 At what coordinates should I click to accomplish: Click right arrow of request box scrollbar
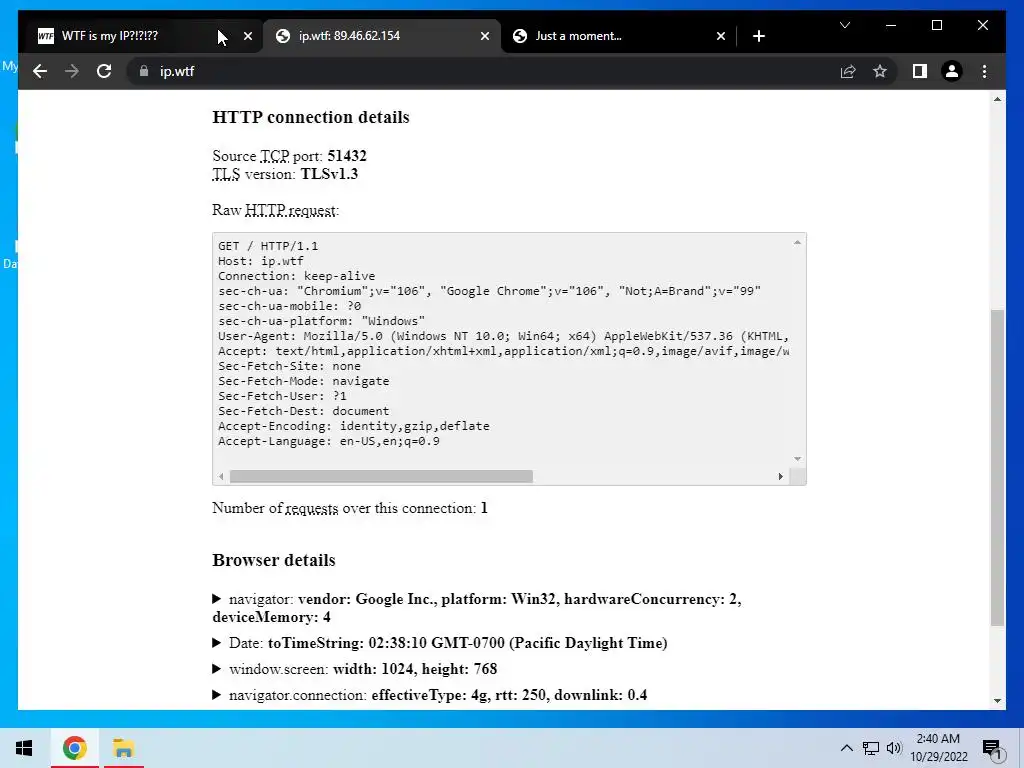(780, 476)
